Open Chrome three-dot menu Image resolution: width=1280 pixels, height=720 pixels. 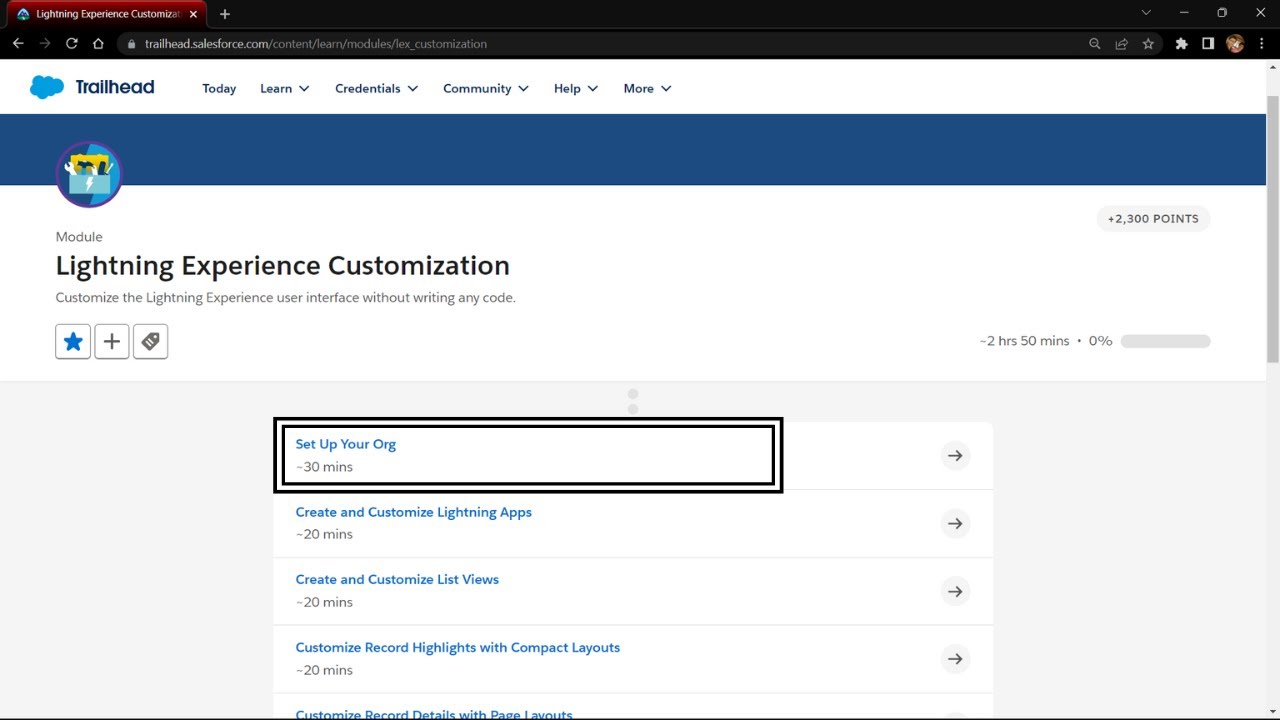click(1262, 44)
